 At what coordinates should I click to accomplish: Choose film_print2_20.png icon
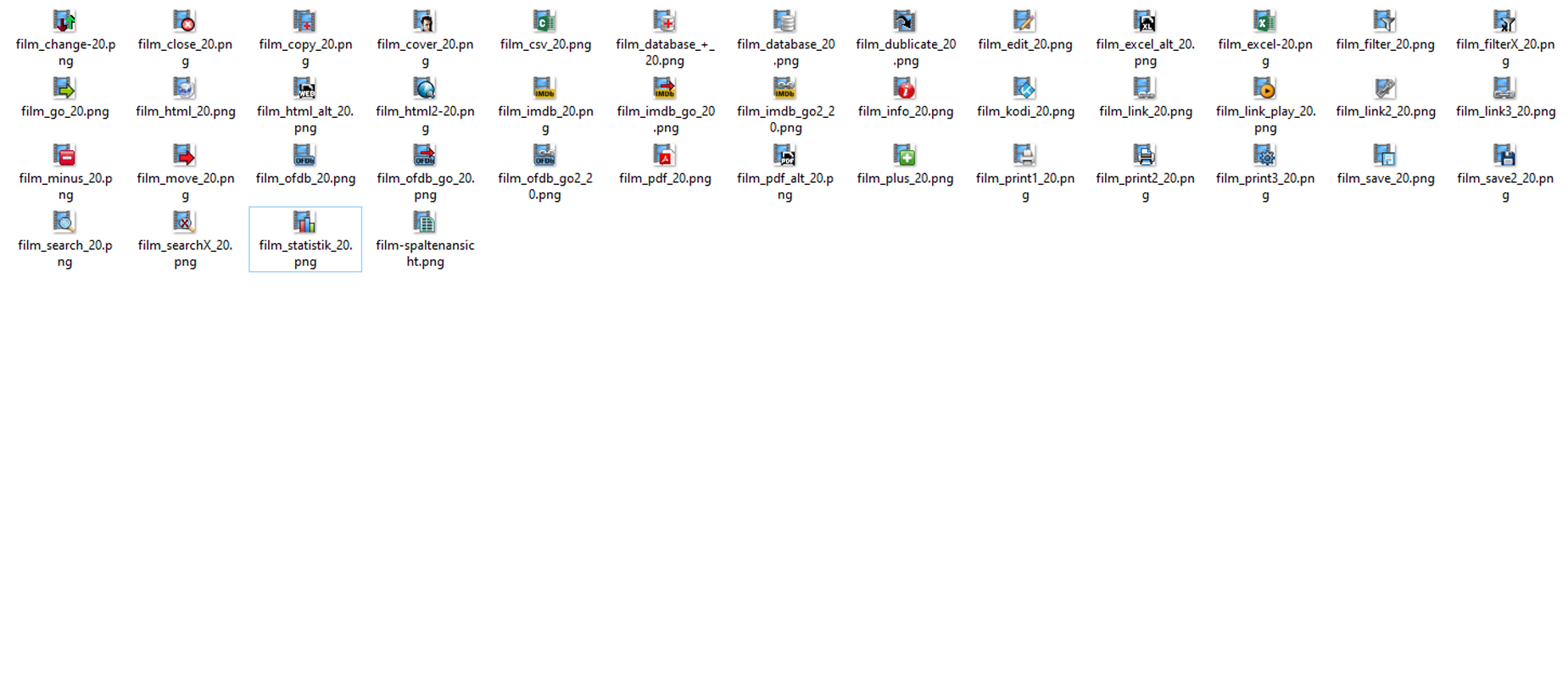pos(1145,154)
